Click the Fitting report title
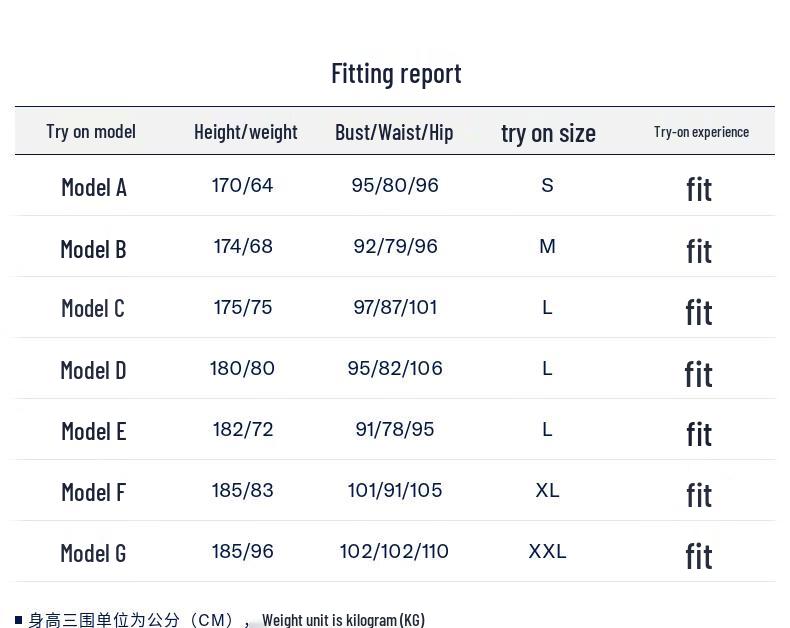Screen dimensions: 790x628 (396, 73)
